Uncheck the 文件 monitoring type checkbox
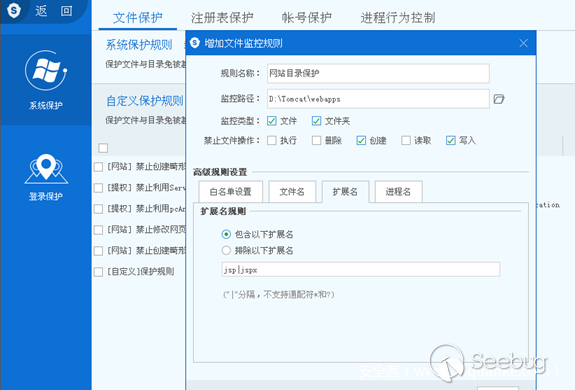 [272, 121]
